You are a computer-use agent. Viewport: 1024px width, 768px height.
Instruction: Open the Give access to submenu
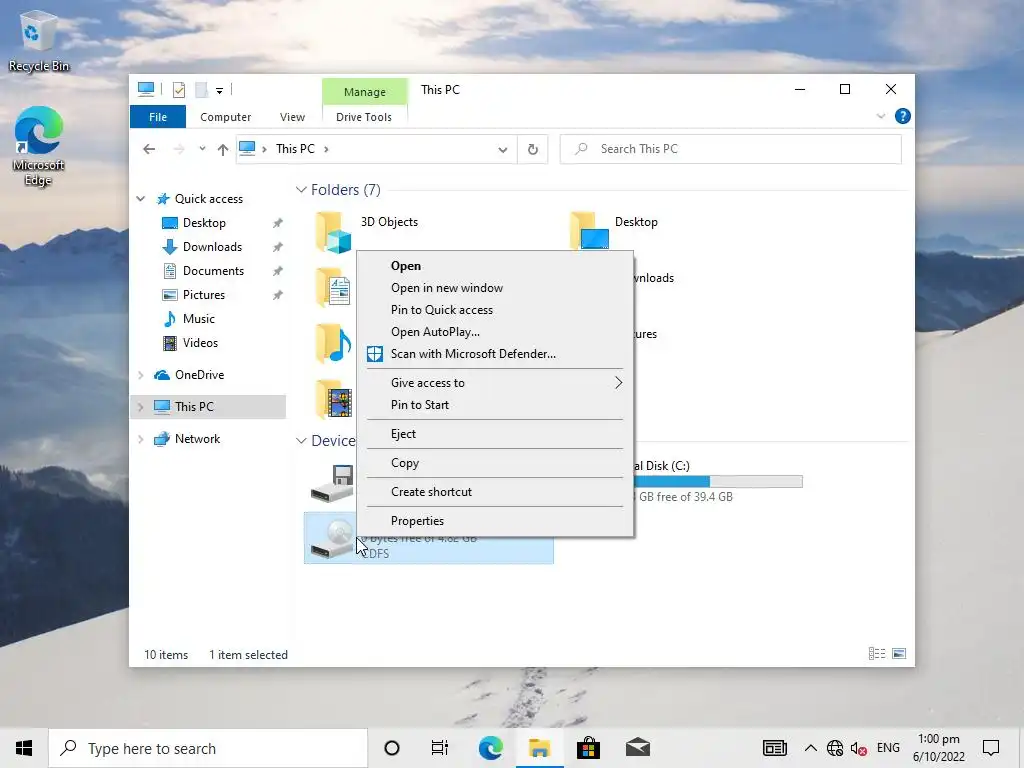coord(494,383)
